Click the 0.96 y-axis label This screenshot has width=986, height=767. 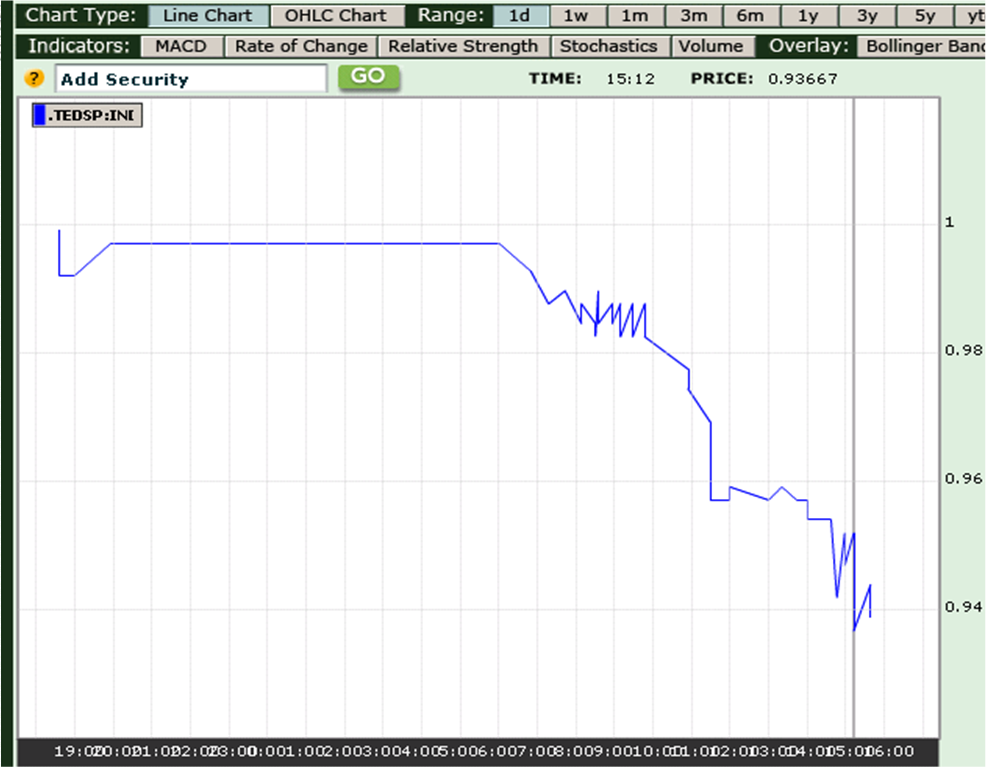[x=963, y=478]
